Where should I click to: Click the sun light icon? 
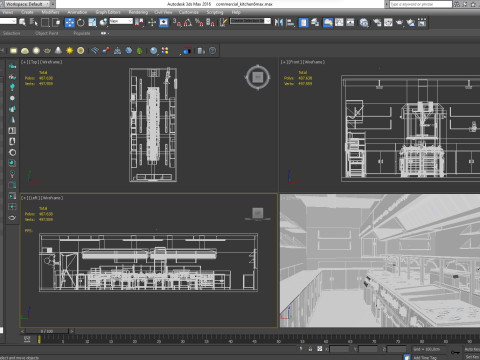[x=69, y=51]
